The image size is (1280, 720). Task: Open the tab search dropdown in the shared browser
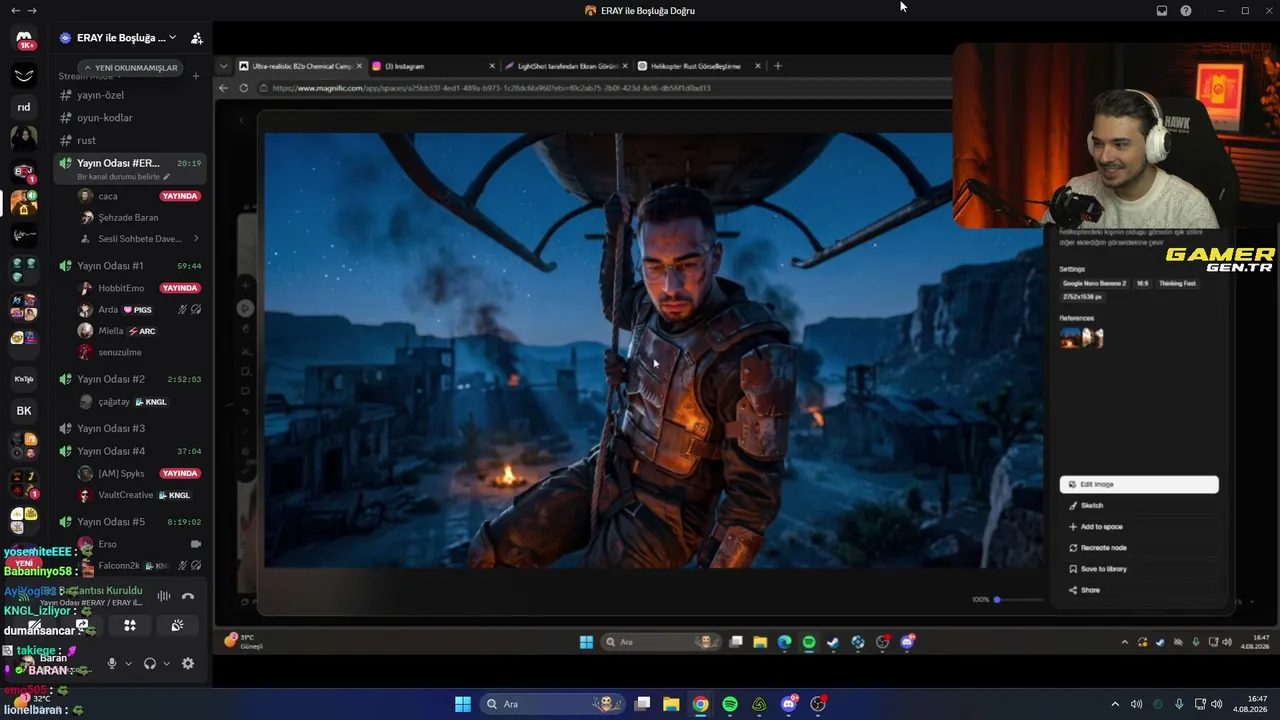[x=223, y=66]
